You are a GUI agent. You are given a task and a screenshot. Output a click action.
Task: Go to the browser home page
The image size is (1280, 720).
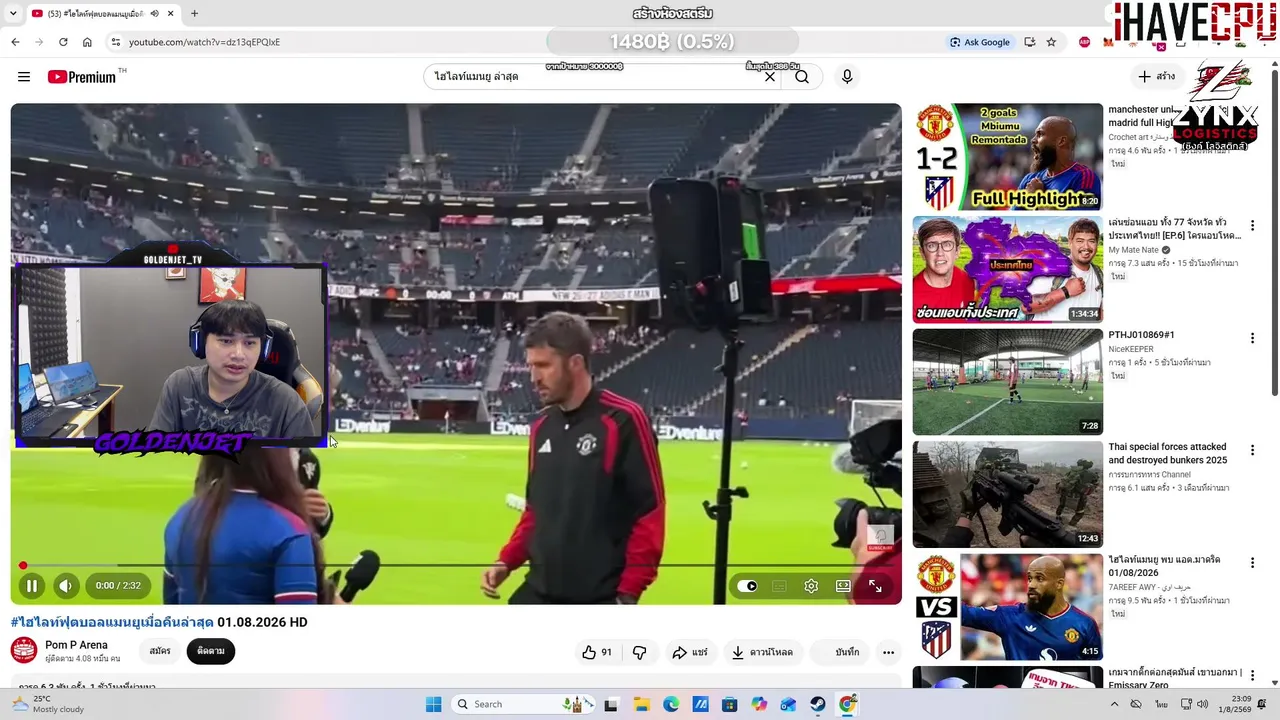tap(87, 42)
